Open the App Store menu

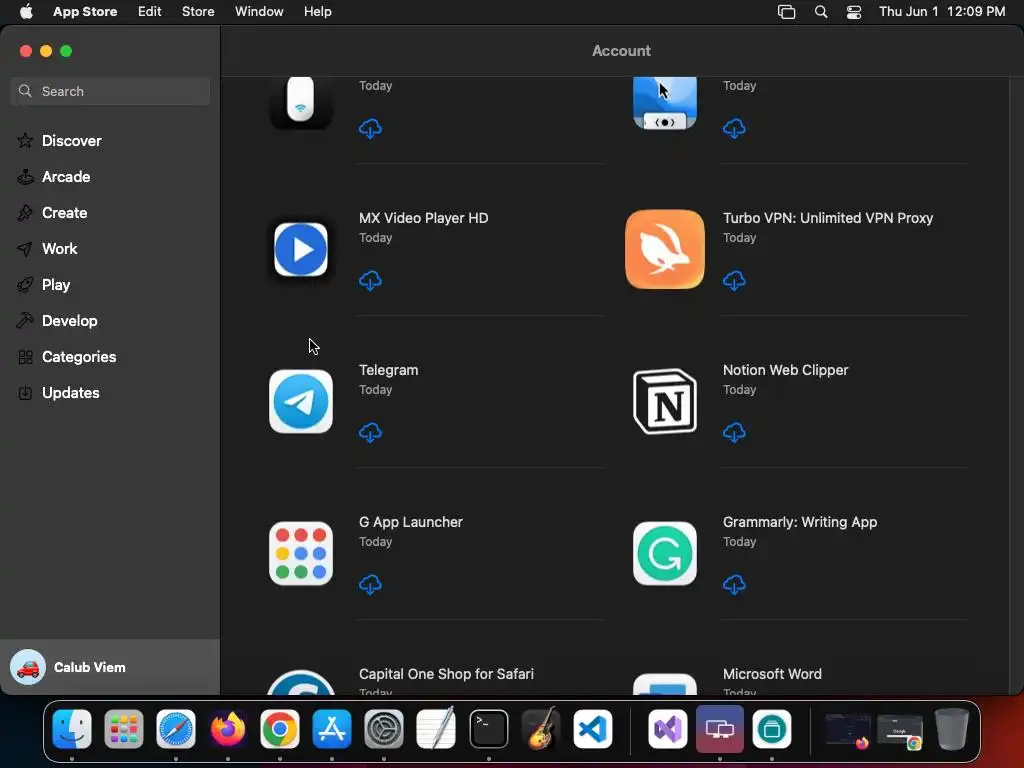point(85,11)
